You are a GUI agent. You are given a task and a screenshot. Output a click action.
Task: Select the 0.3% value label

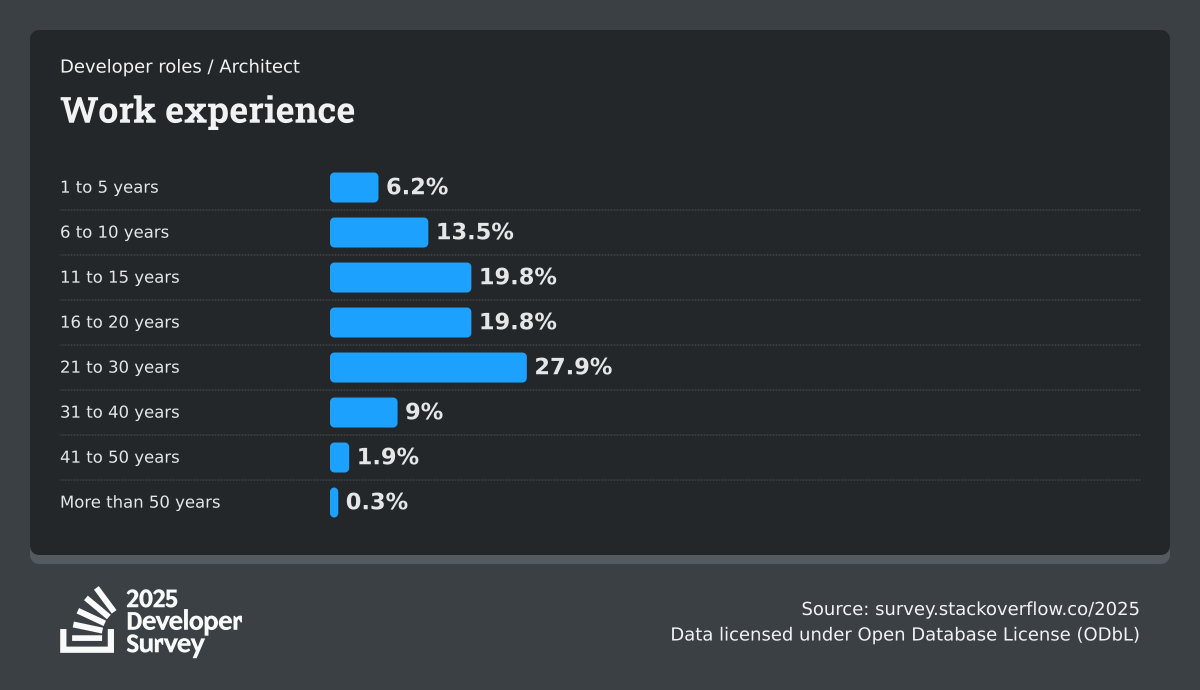(x=377, y=502)
